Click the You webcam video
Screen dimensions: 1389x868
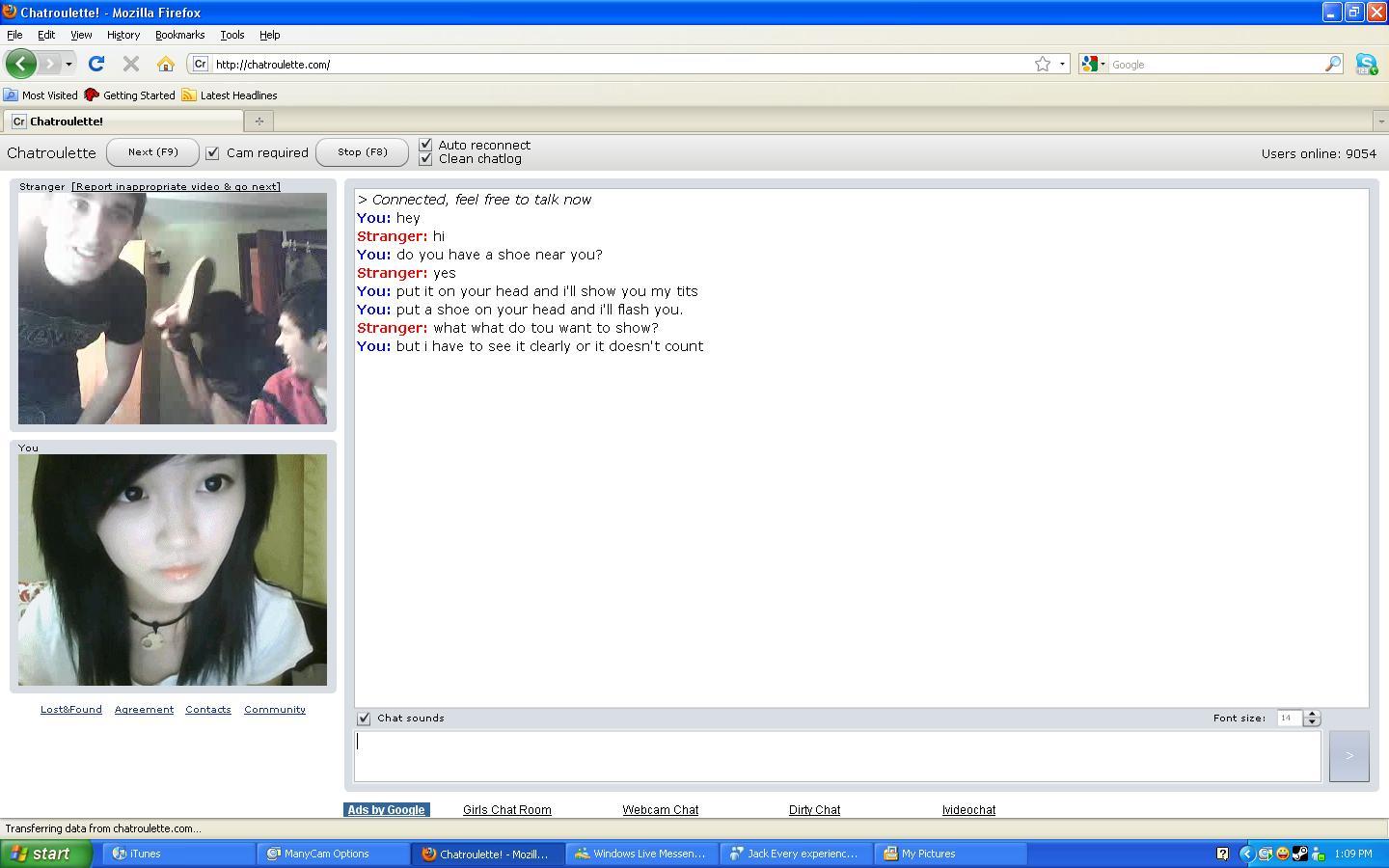tap(173, 570)
